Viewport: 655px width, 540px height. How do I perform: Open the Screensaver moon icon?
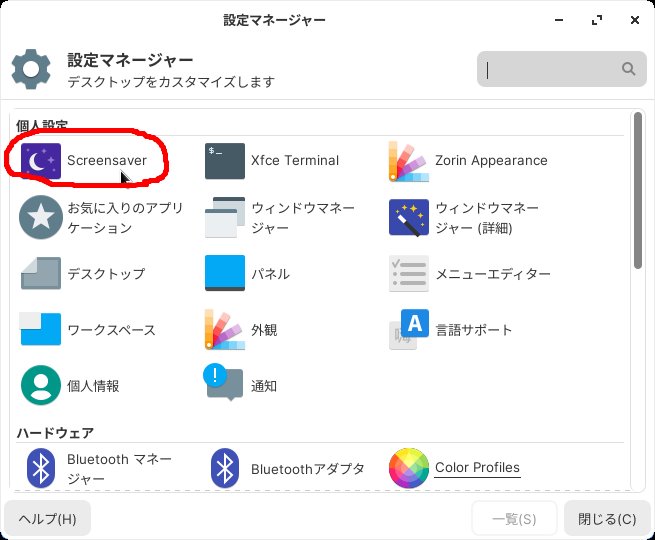click(41, 161)
